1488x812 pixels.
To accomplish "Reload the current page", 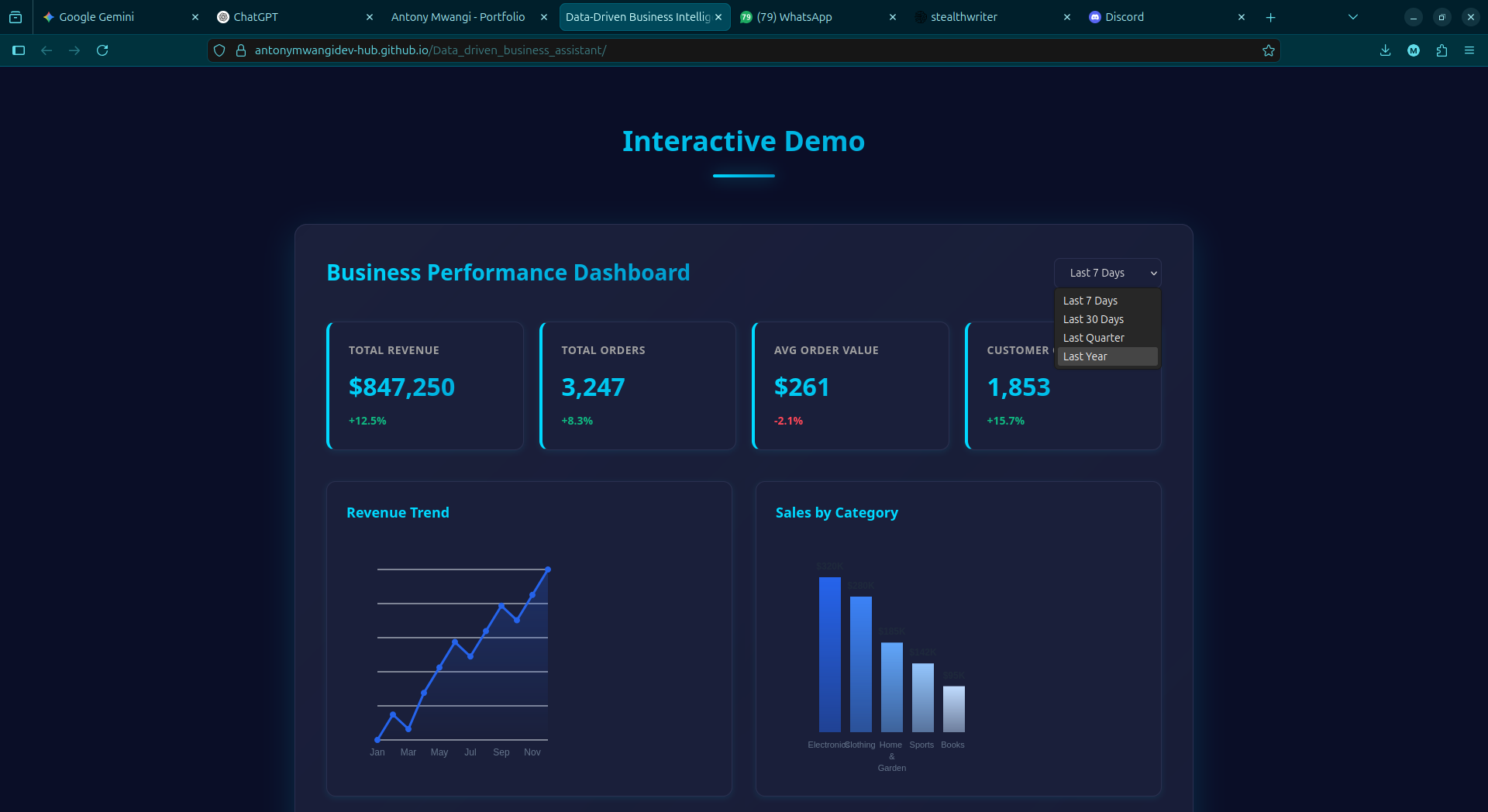I will (x=103, y=50).
